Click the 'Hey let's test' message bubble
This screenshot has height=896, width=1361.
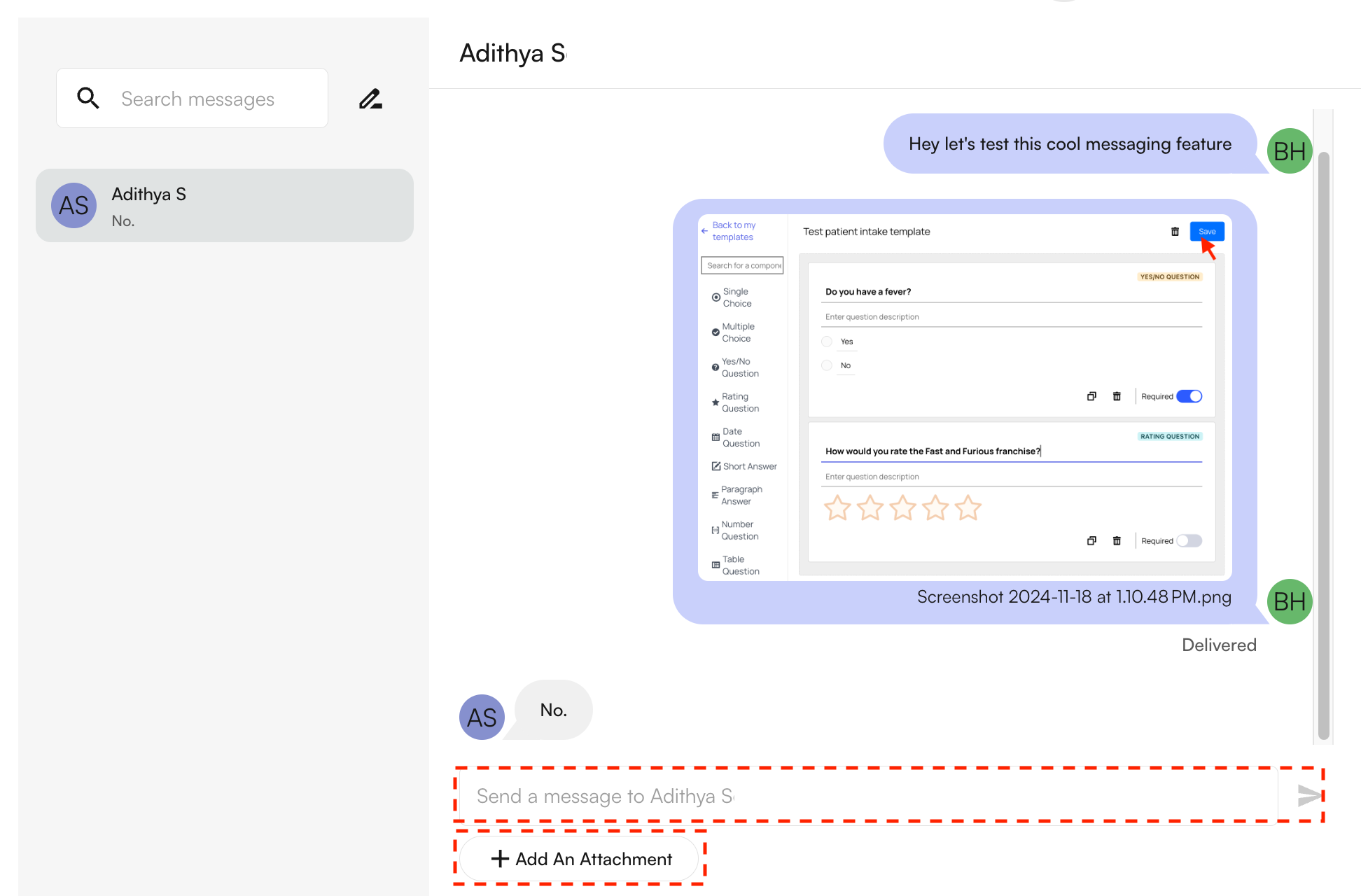(x=1069, y=144)
